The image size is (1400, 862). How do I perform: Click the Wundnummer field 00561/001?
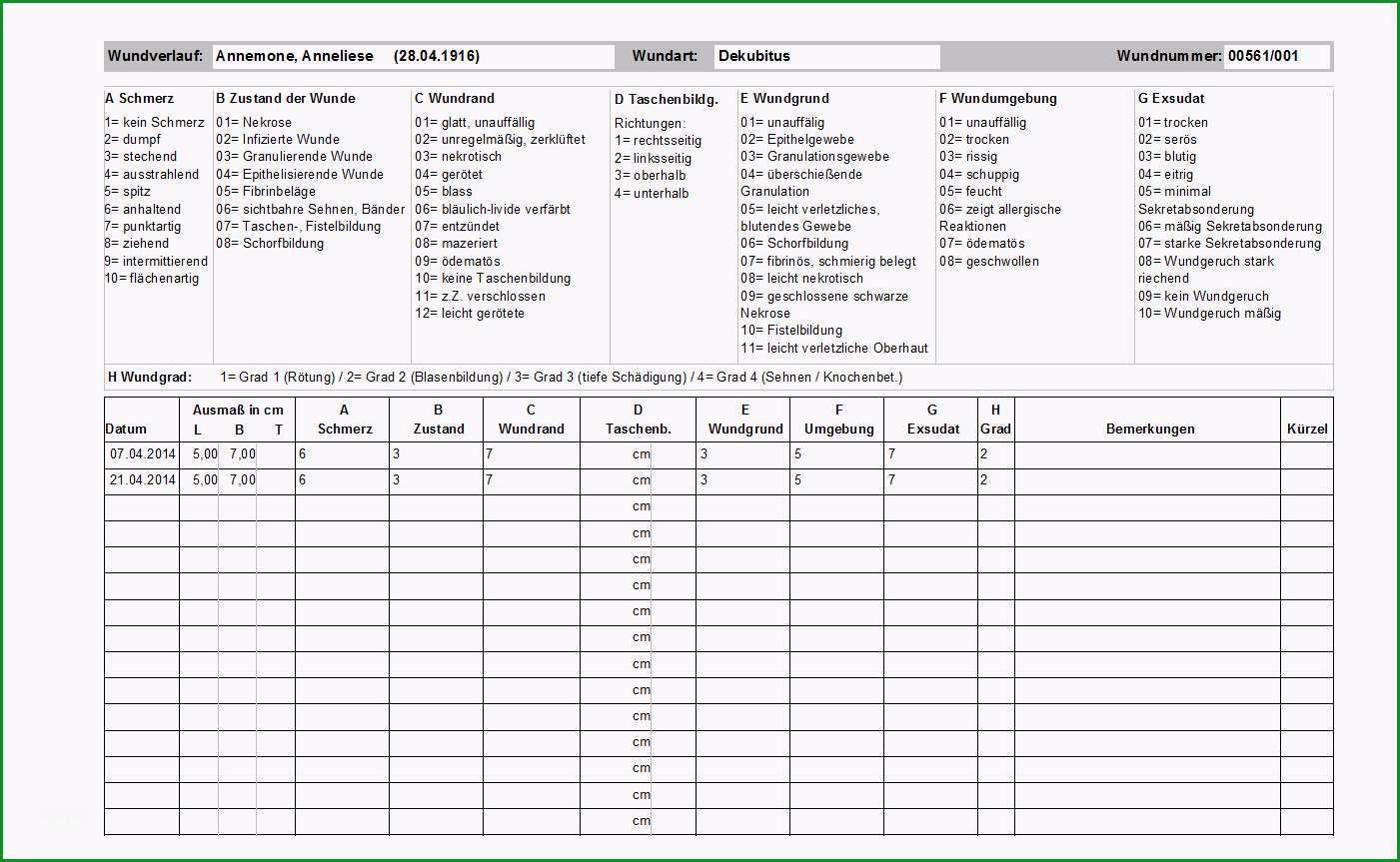1277,57
